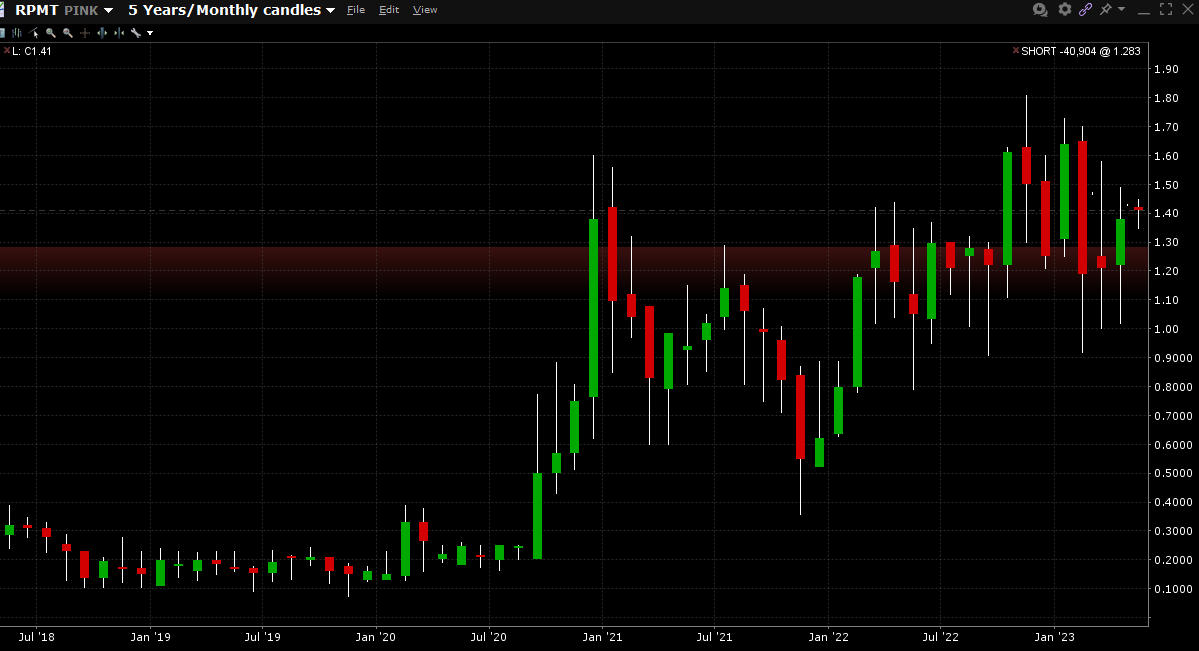Open the View menu
Image resolution: width=1199 pixels, height=651 pixels.
(424, 10)
